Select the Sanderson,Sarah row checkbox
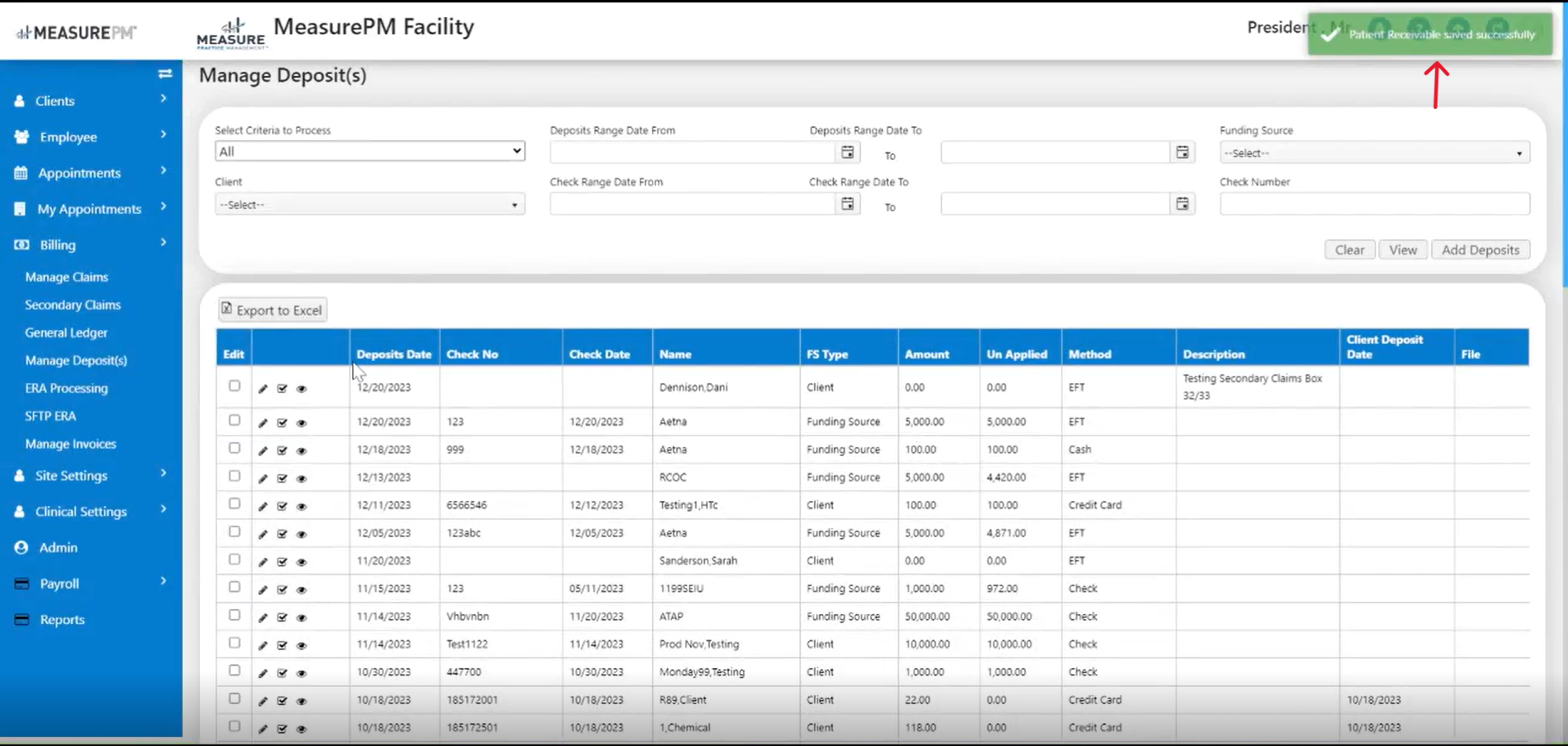Screen dimensions: 1568x746 [234, 559]
